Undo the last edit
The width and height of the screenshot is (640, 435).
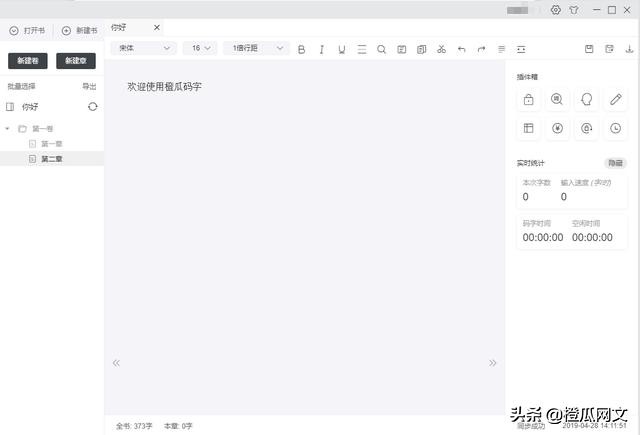[462, 49]
